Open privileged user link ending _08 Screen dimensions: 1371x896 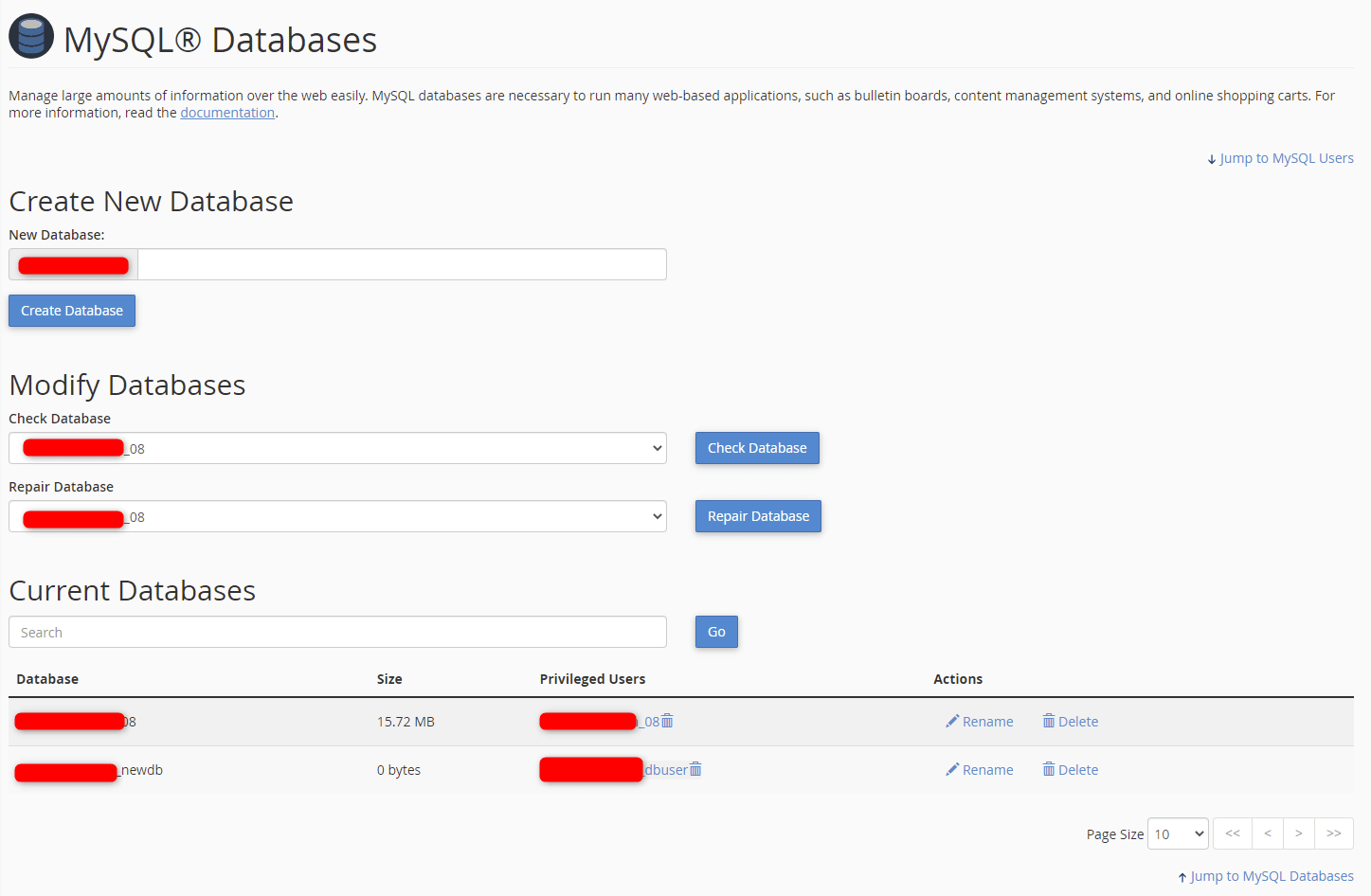[600, 722]
